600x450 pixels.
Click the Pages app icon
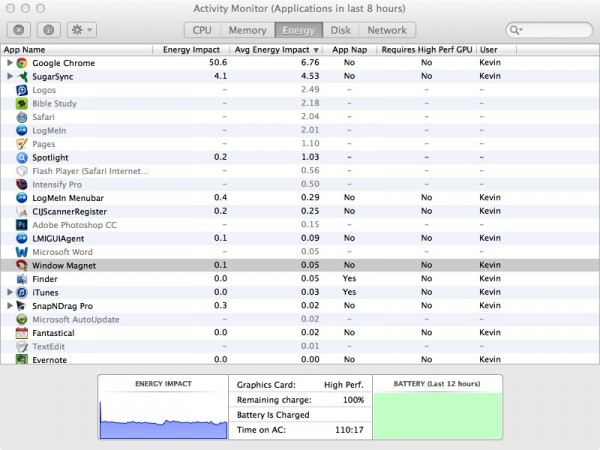point(22,144)
